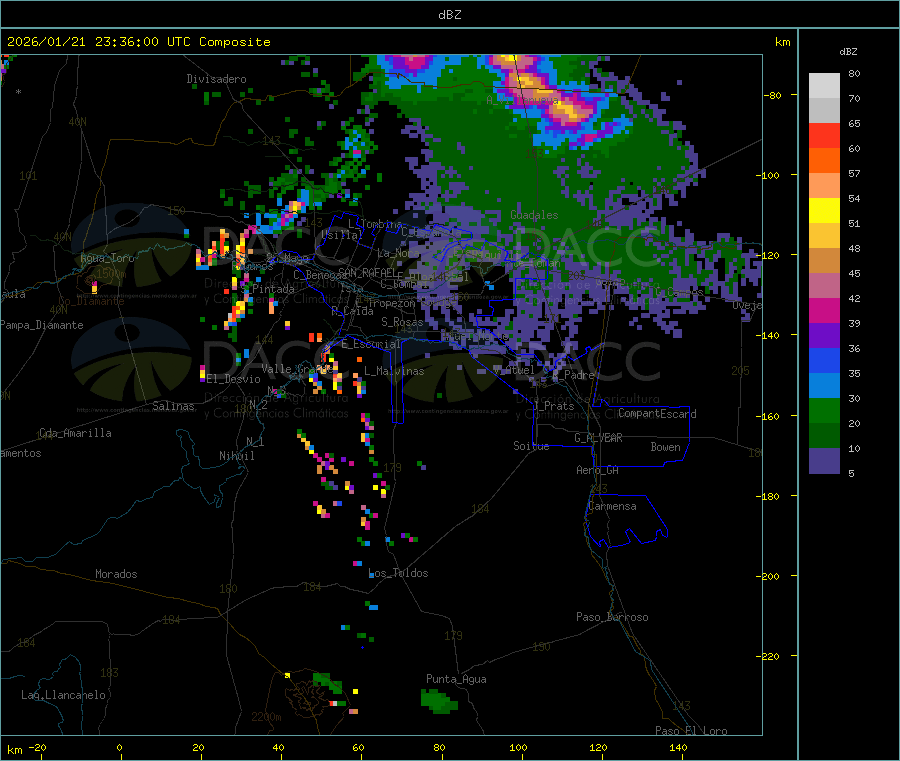
Task: Click the km unit label at top right of map
Action: pos(783,42)
